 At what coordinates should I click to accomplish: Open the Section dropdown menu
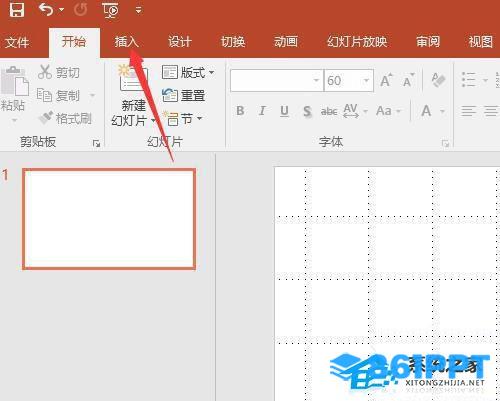pos(199,118)
